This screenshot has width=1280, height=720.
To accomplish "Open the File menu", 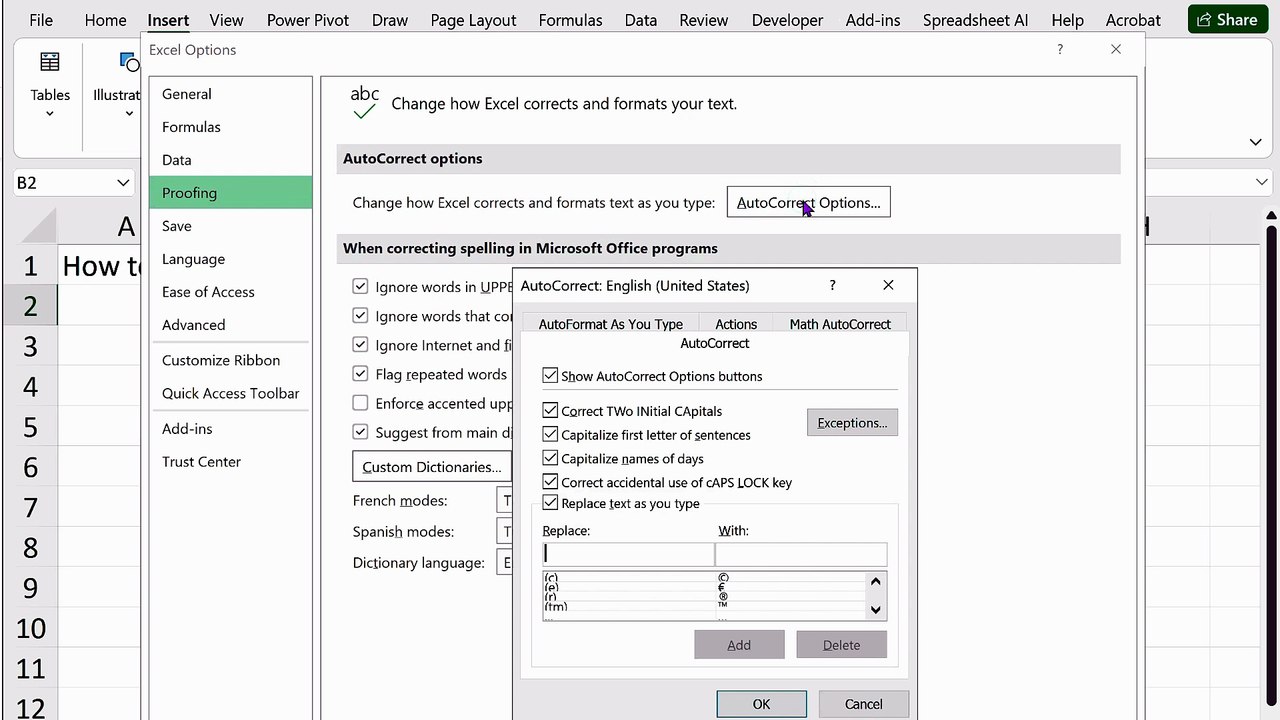I will [41, 20].
